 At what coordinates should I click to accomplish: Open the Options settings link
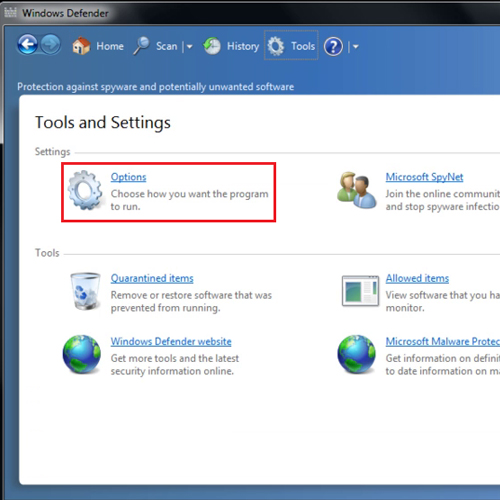tap(128, 177)
